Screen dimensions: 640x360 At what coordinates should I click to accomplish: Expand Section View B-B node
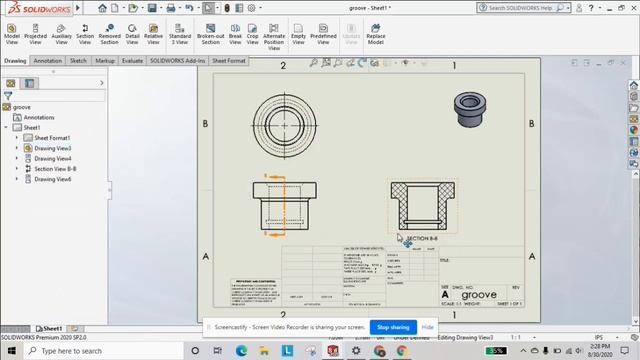tap(17, 169)
